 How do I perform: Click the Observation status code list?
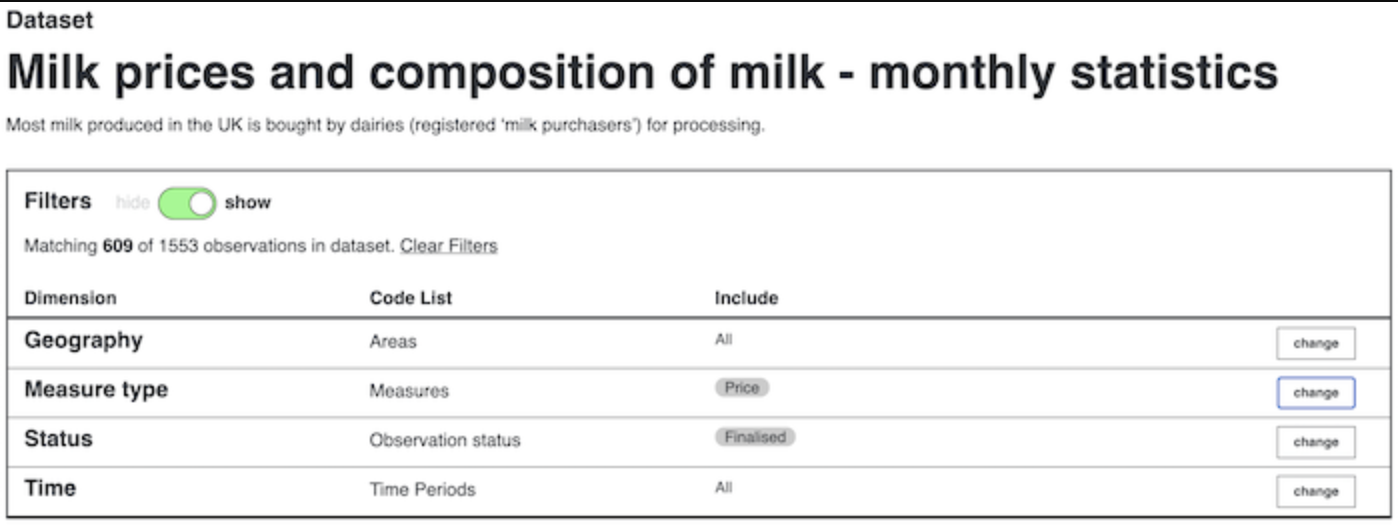[x=445, y=440]
